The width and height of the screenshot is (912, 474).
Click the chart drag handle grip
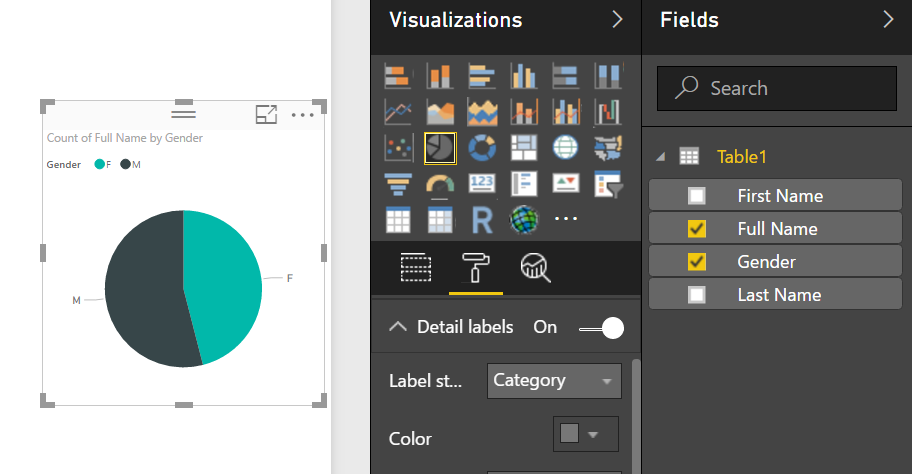(183, 114)
